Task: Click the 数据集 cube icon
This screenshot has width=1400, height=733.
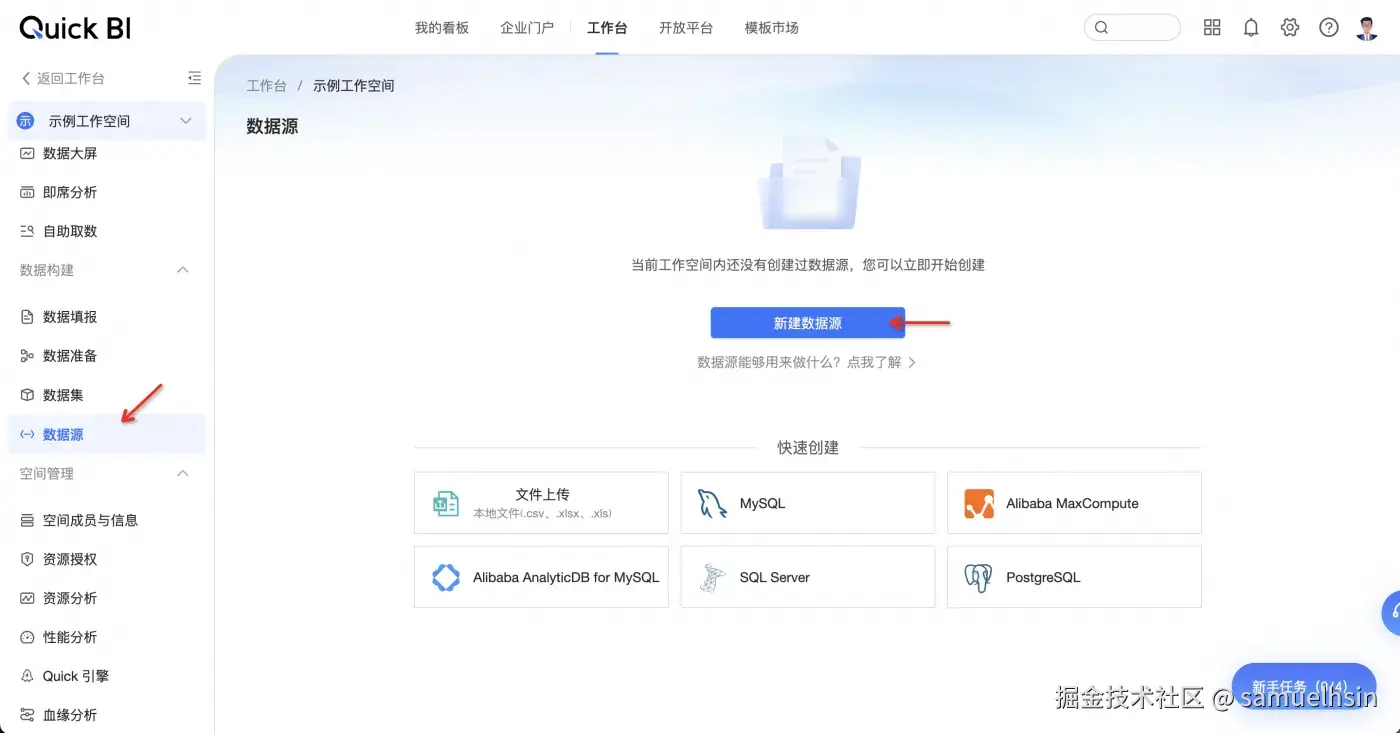Action: pyautogui.click(x=27, y=395)
